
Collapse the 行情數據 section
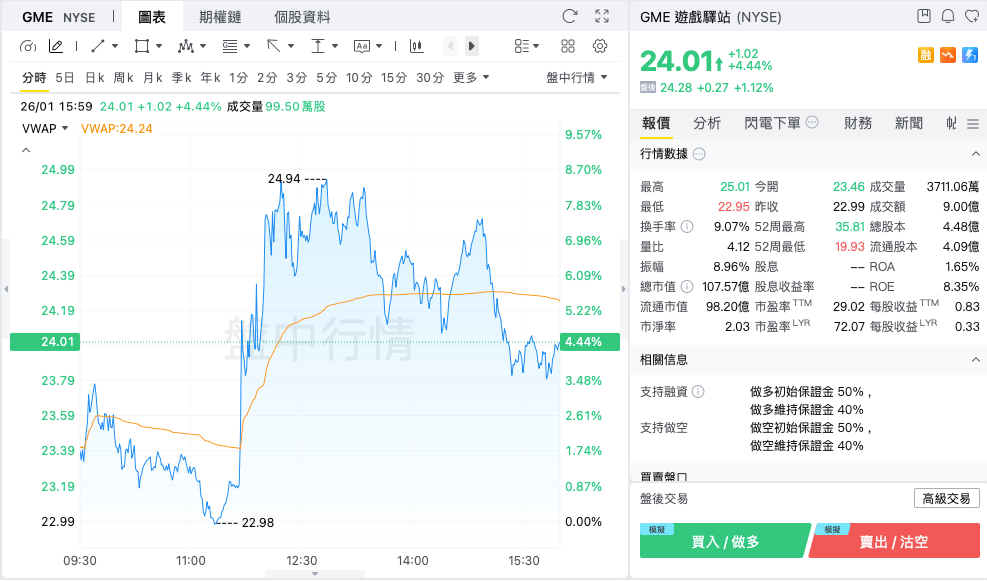click(975, 154)
